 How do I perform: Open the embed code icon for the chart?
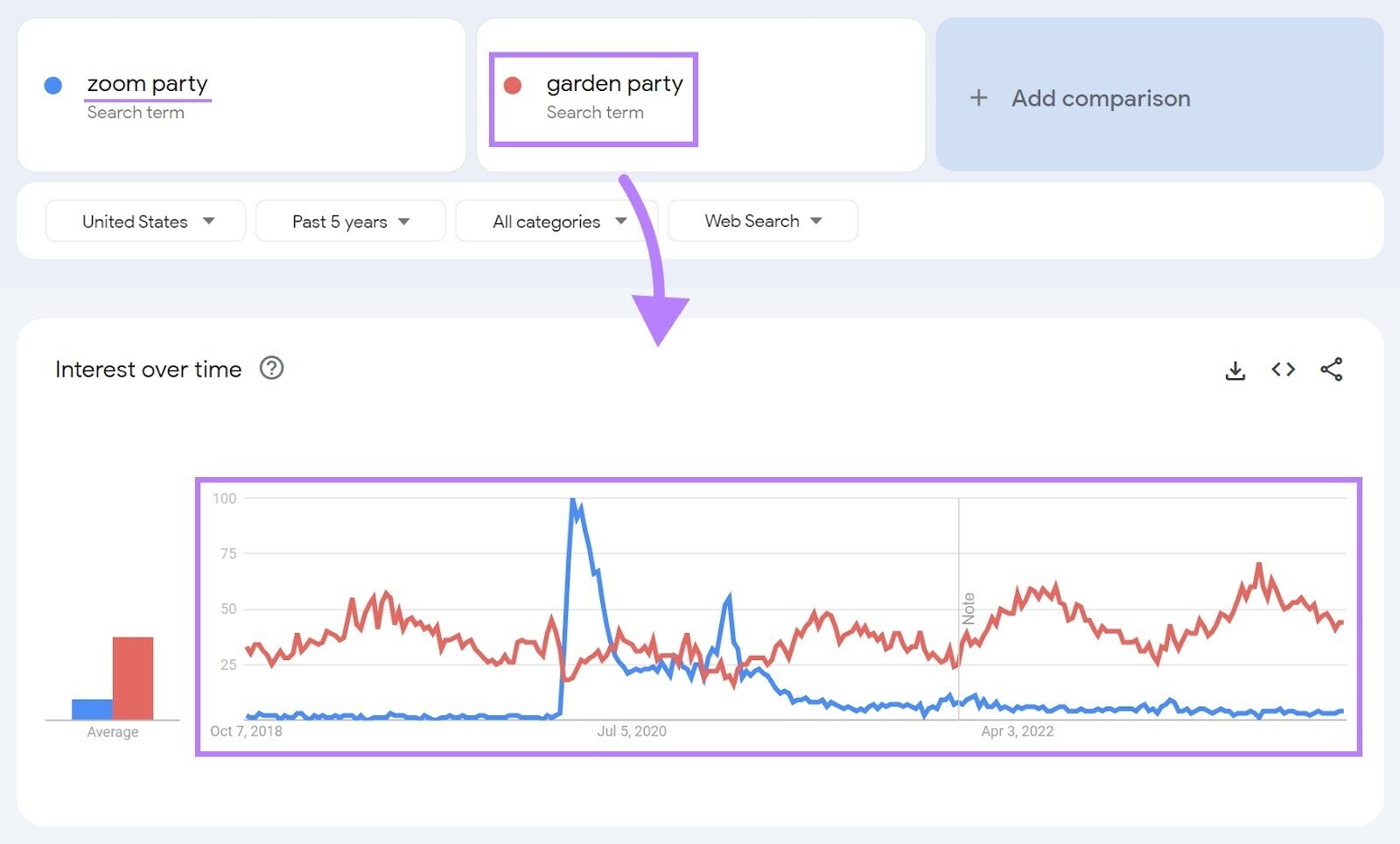1283,369
